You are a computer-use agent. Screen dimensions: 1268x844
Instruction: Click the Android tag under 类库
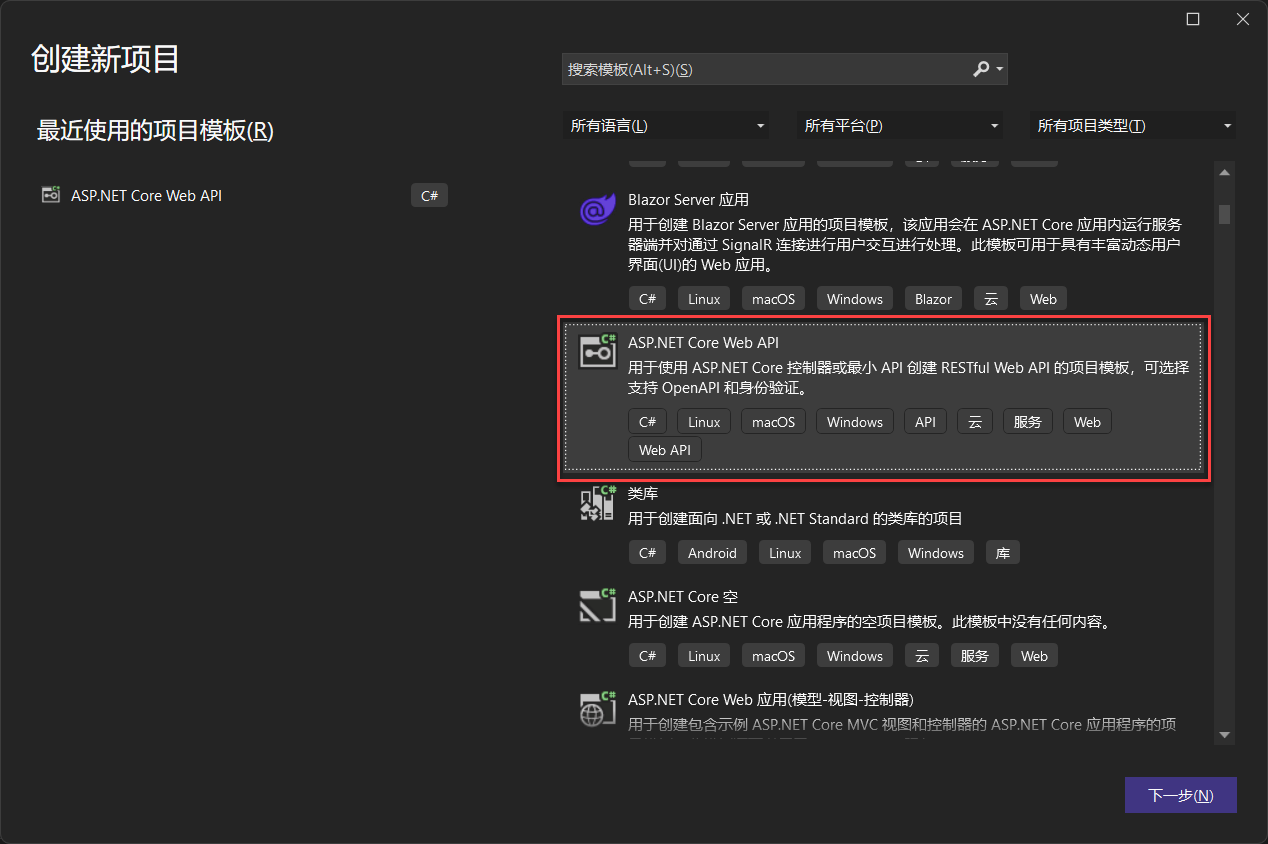pos(712,552)
